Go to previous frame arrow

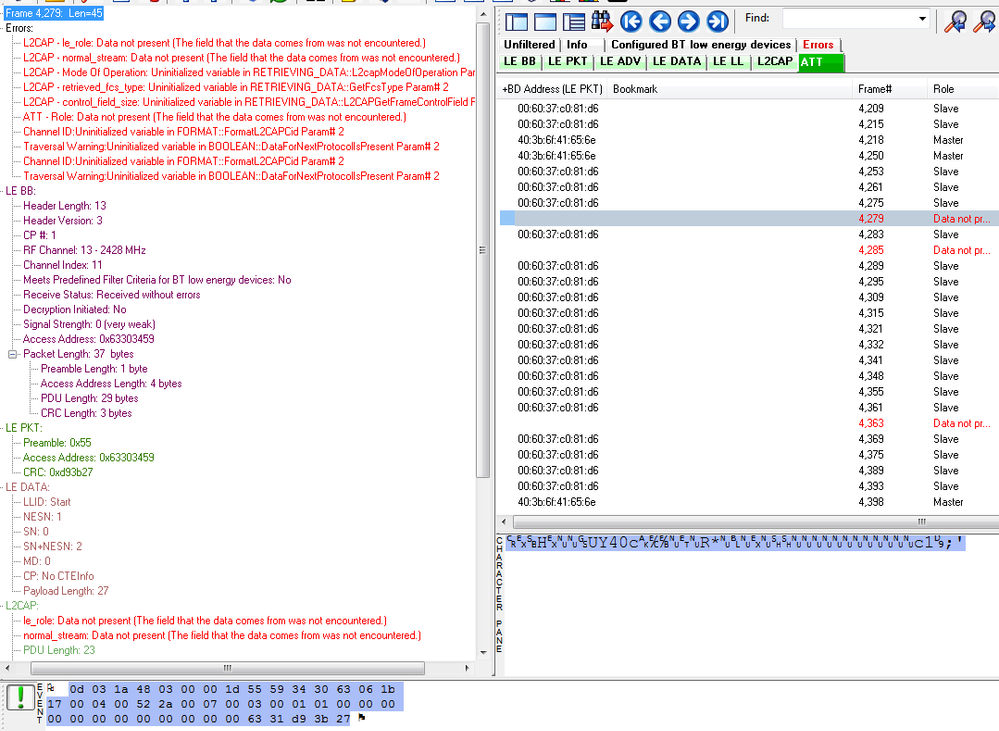tap(660, 22)
